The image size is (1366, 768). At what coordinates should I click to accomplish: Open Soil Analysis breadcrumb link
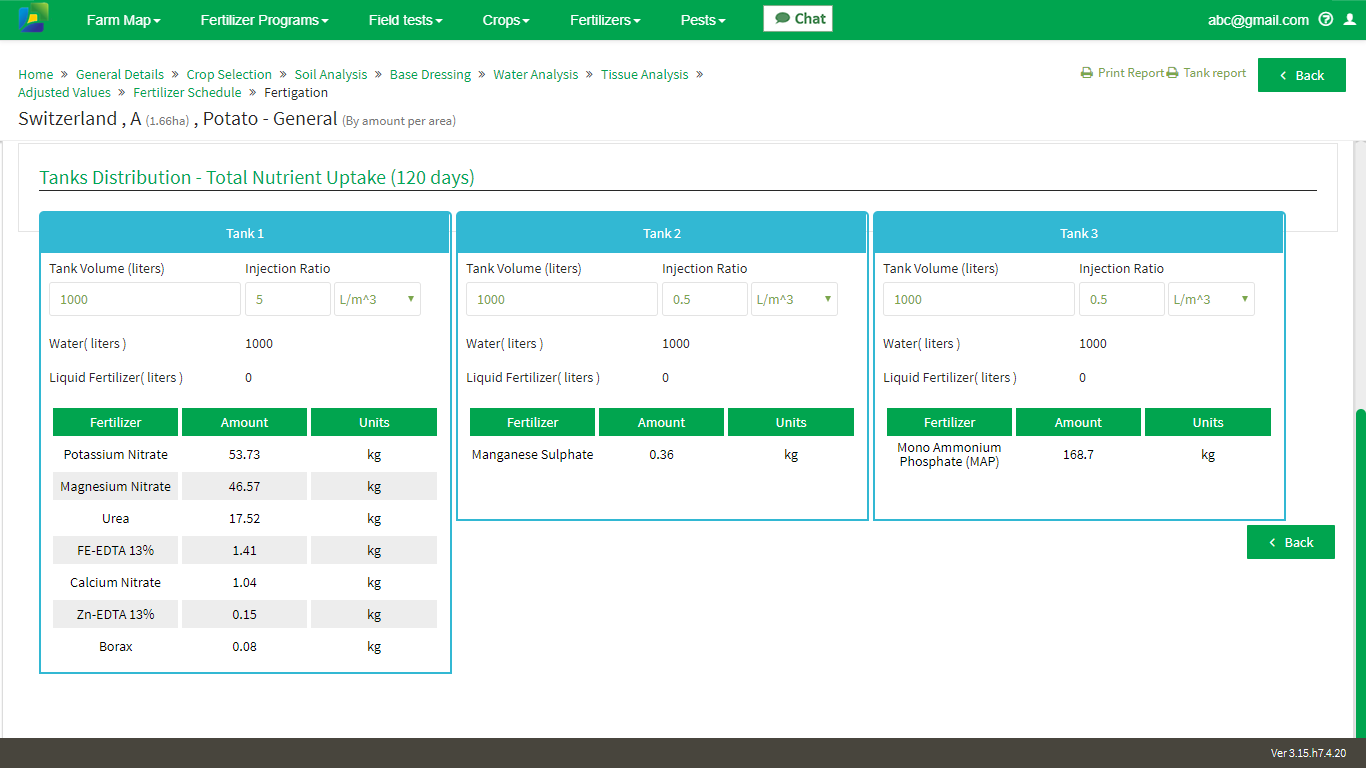[x=331, y=74]
